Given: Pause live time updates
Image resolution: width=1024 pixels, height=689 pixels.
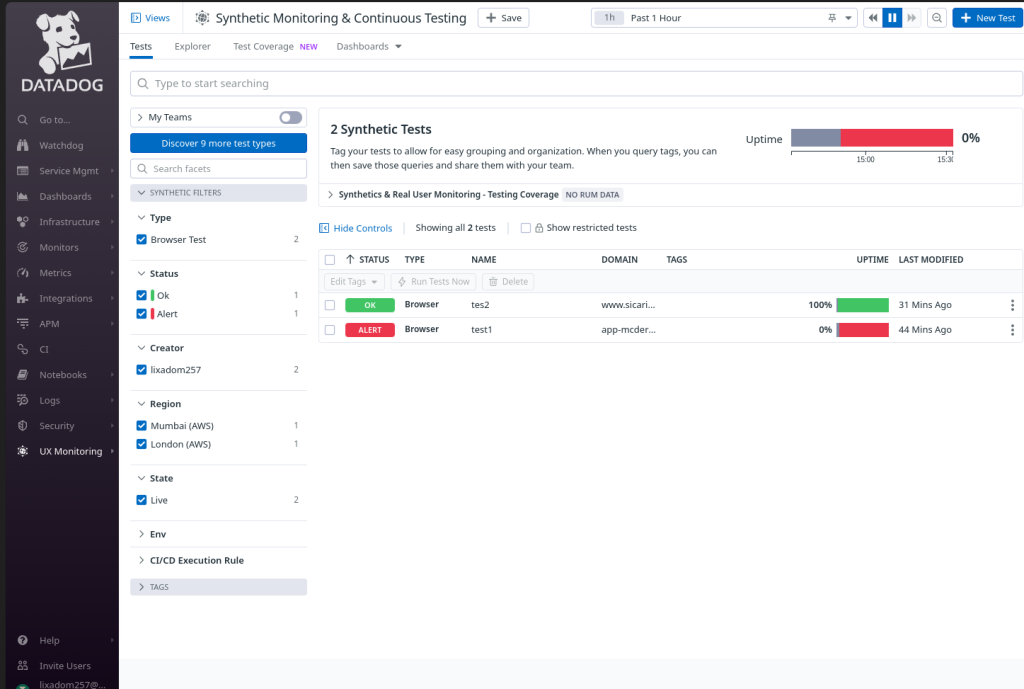Looking at the screenshot, I should tap(892, 18).
